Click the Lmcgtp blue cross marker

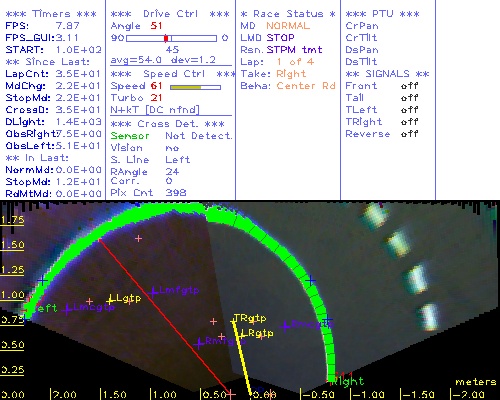tap(67, 309)
